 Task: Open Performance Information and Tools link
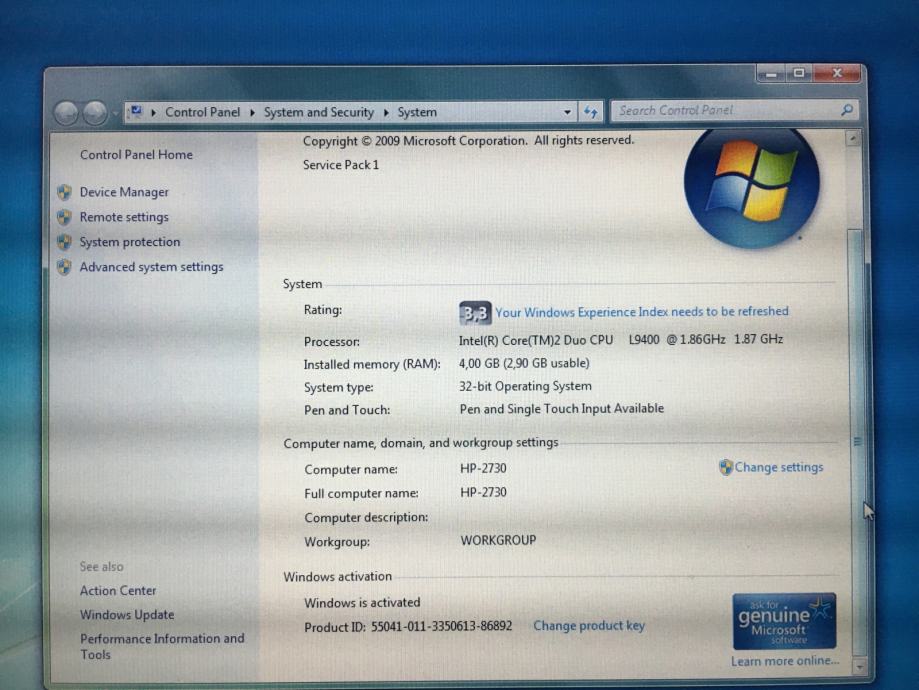tap(162, 647)
